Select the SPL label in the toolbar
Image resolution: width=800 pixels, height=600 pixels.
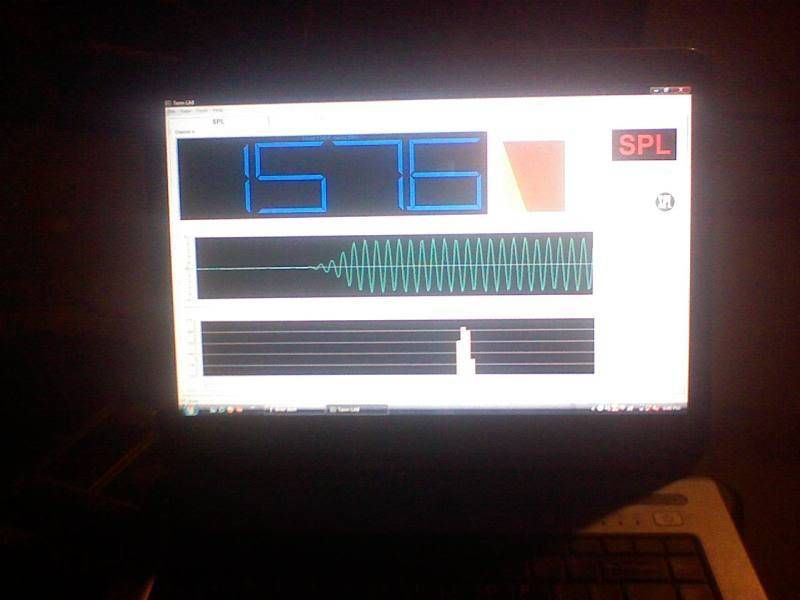(x=218, y=121)
